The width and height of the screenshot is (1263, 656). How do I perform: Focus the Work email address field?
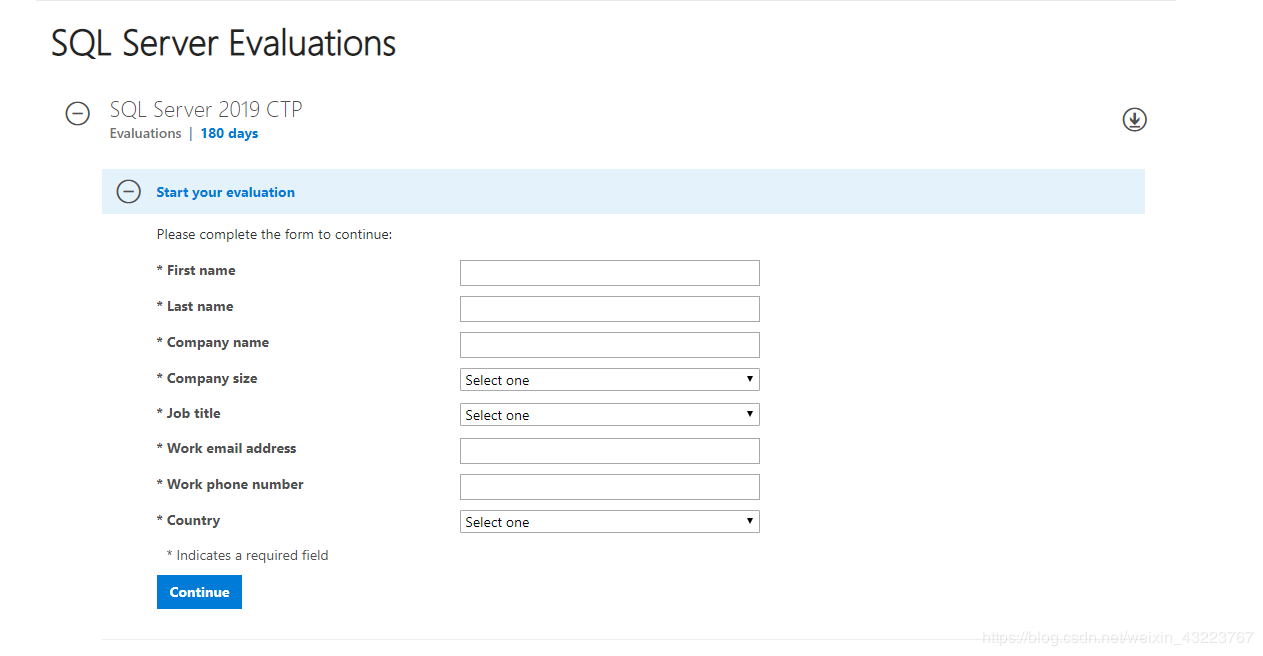click(610, 451)
